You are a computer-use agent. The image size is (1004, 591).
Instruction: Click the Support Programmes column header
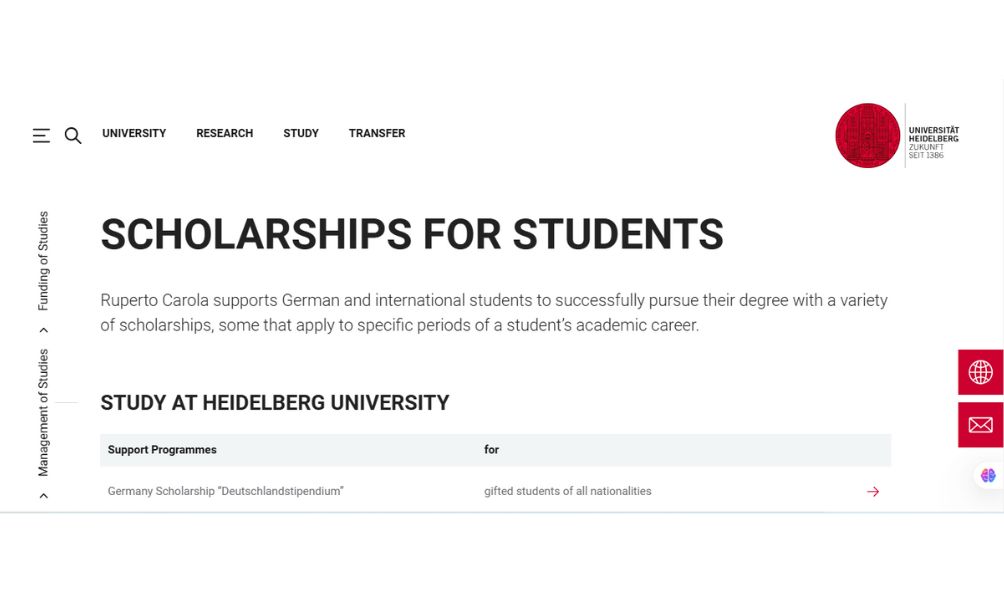[x=162, y=450]
